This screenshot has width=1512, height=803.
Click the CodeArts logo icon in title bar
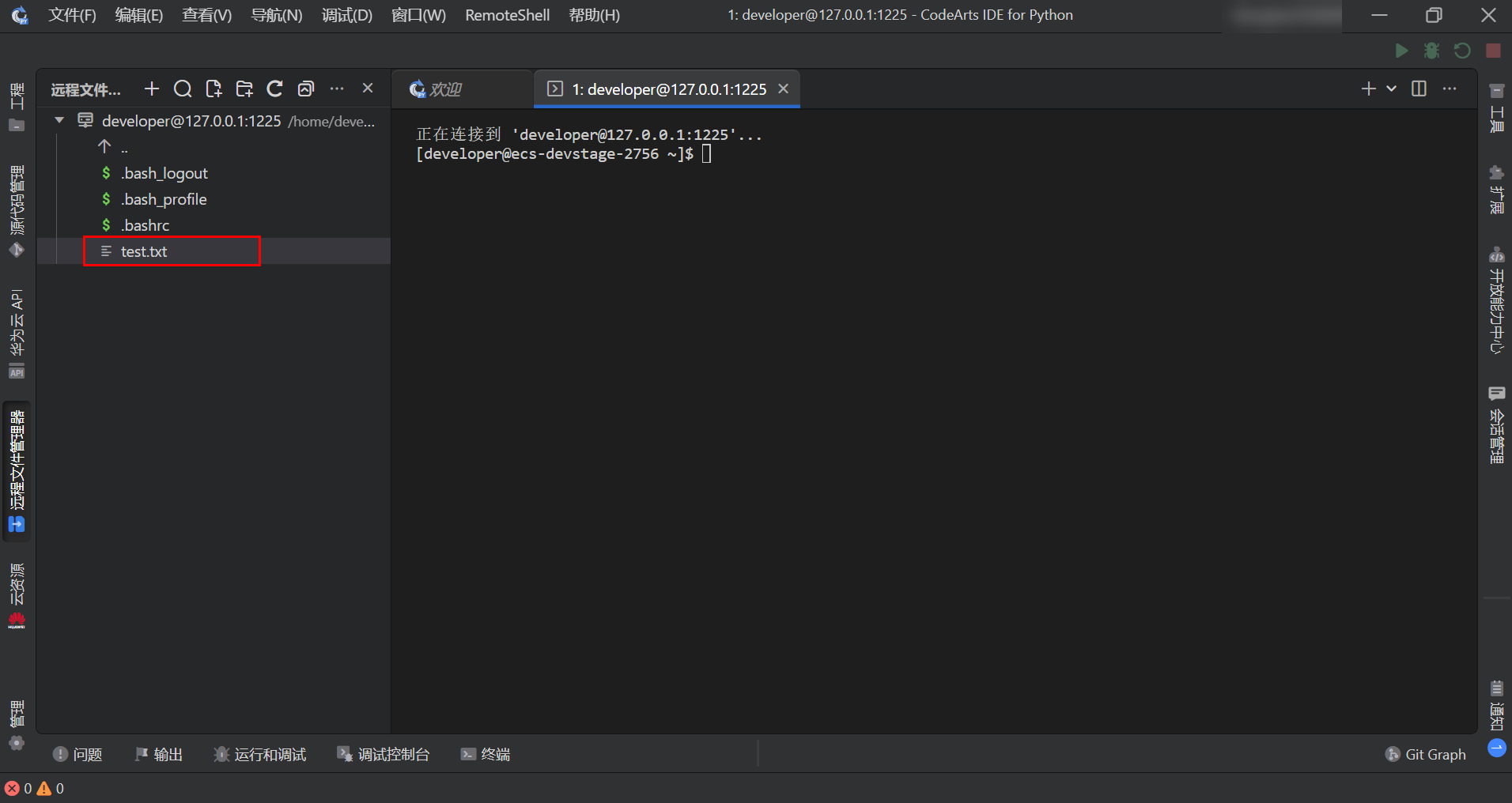(20, 15)
